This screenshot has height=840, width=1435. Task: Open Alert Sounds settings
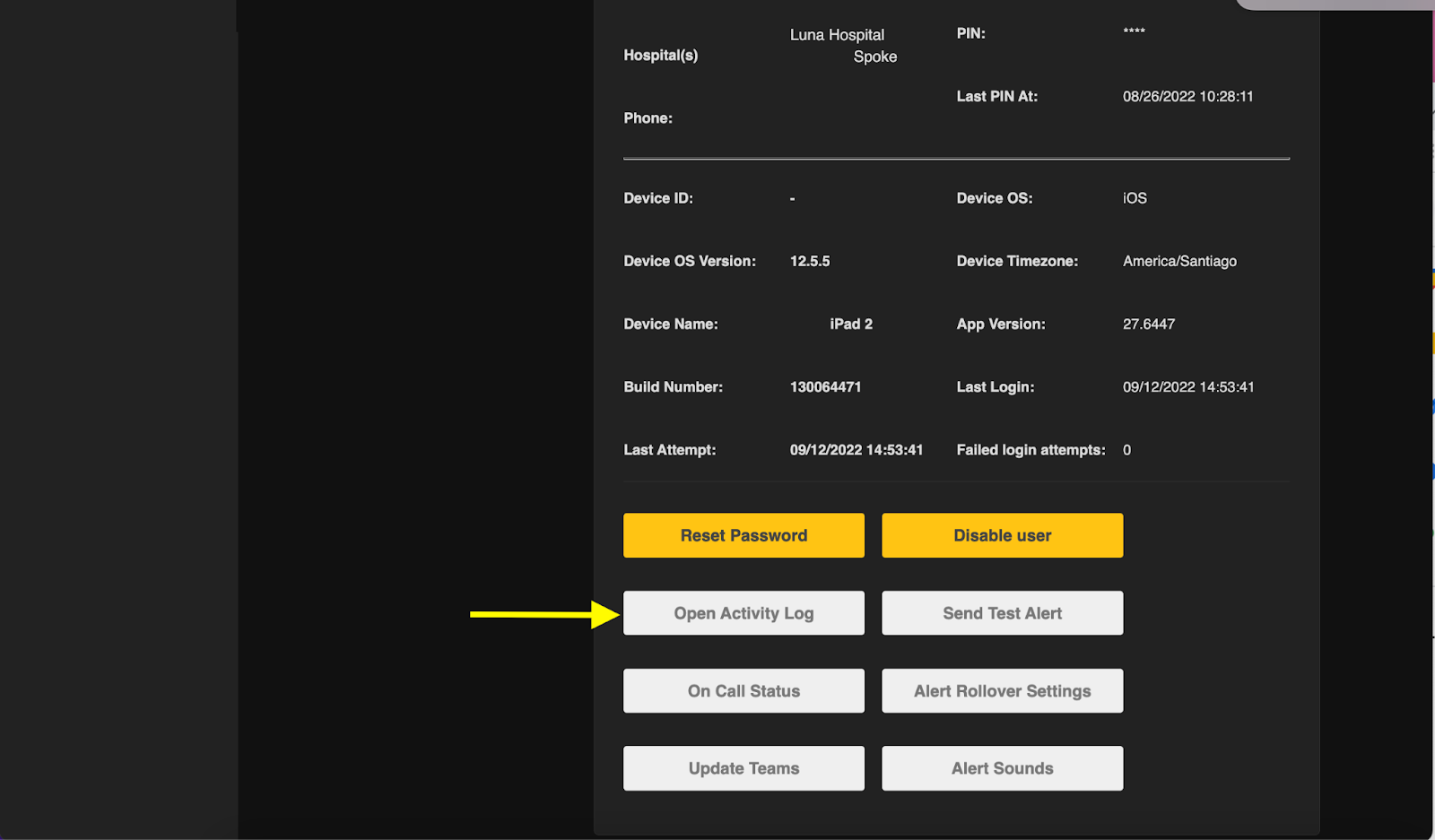[x=1002, y=768]
